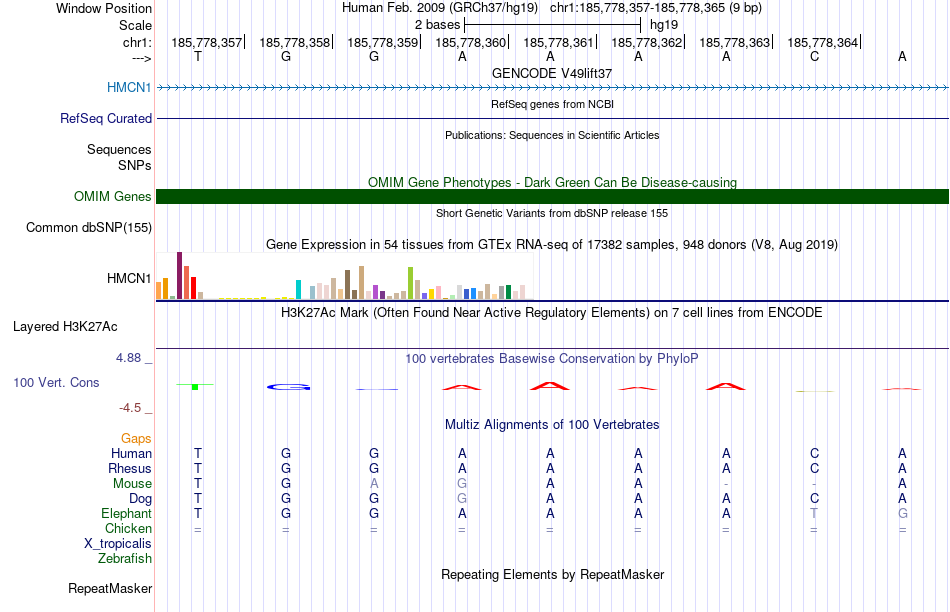Image resolution: width=950 pixels, height=612 pixels.
Task: Click reference base C in the arrow row
Action: (814, 56)
